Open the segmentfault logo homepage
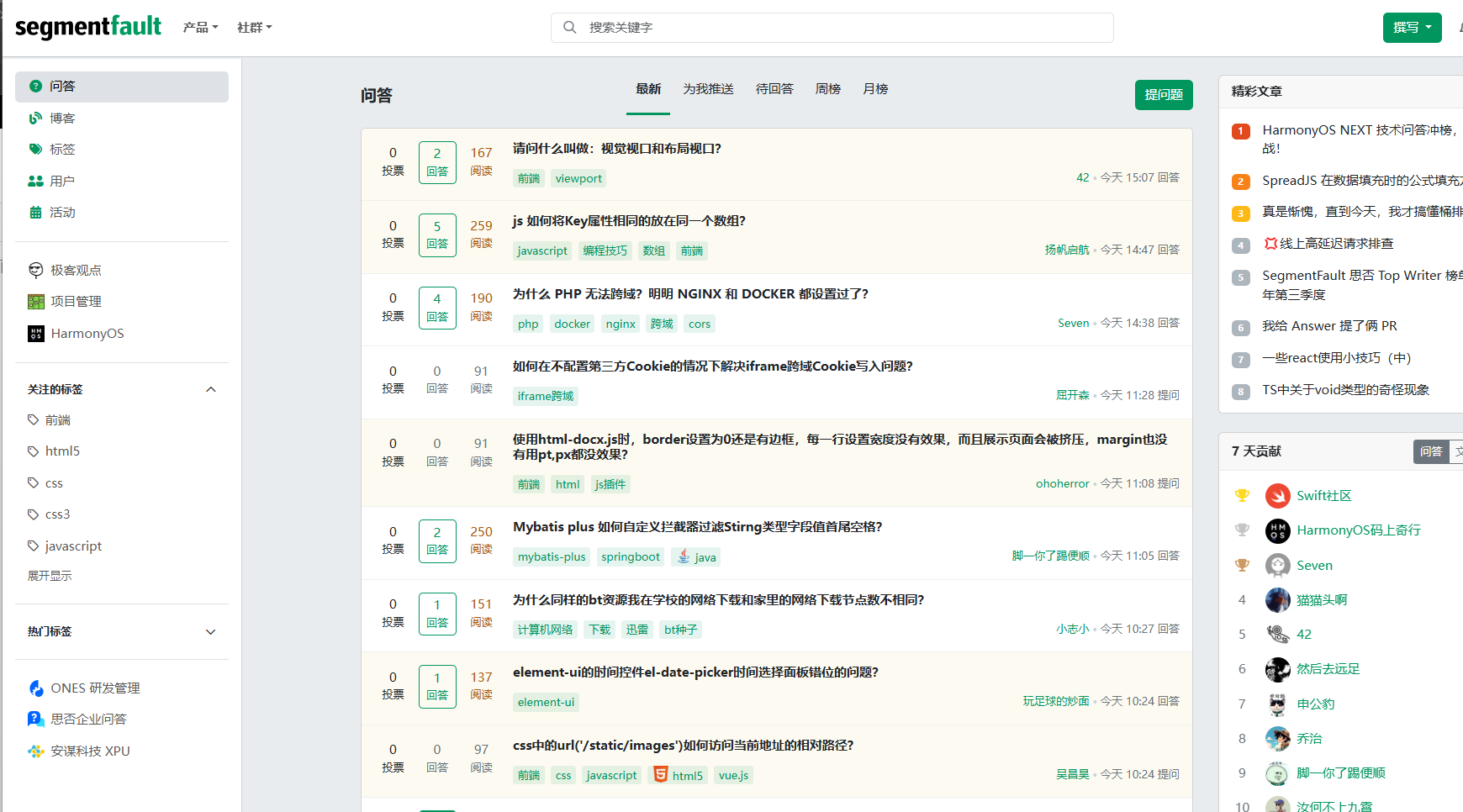This screenshot has height=812, width=1463. coord(88,27)
